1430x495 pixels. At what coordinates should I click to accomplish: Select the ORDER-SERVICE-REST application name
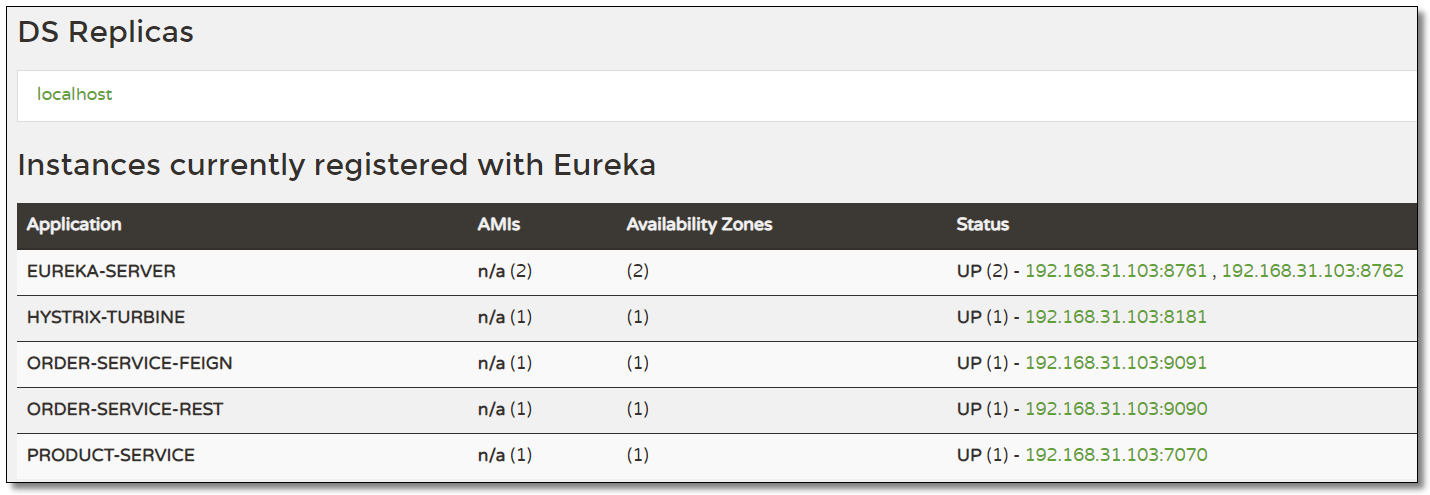coord(125,409)
